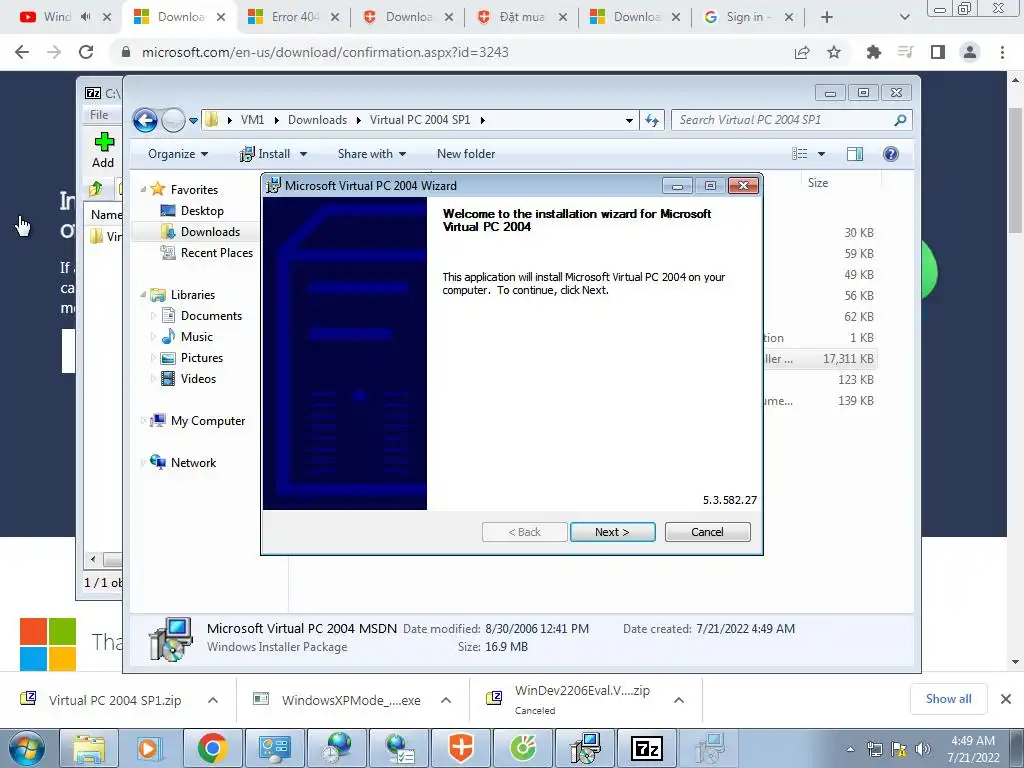
Task: Go back in the Explorer window
Action: coord(145,120)
